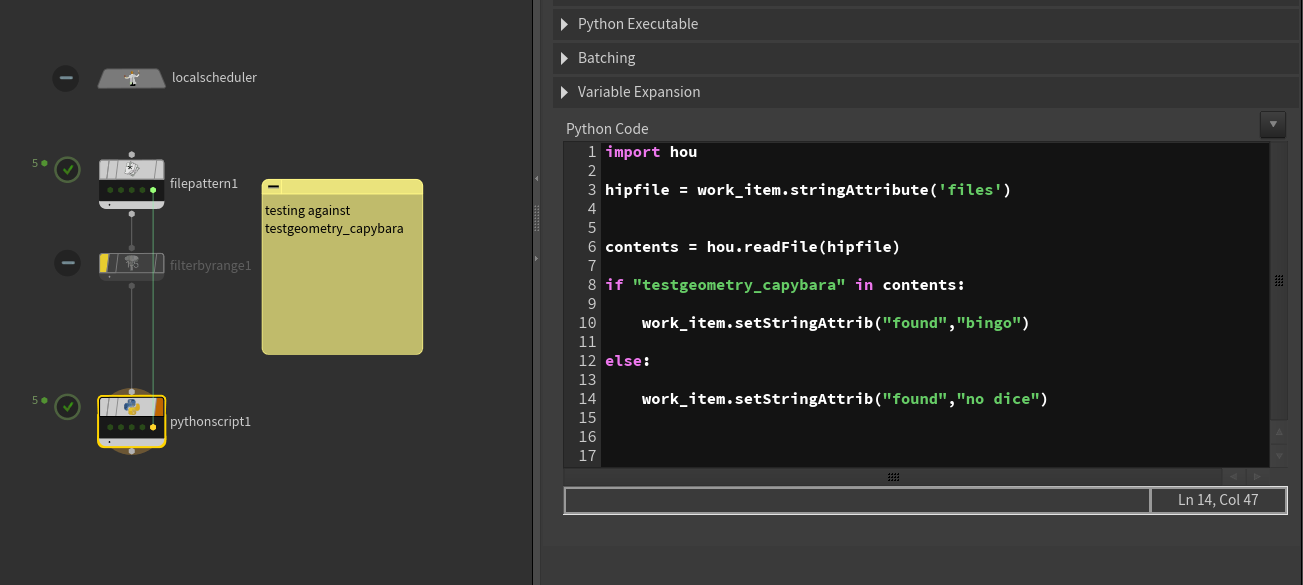Click the pythonscript1 Python logo node
The height and width of the screenshot is (585, 1303).
pyautogui.click(x=131, y=407)
